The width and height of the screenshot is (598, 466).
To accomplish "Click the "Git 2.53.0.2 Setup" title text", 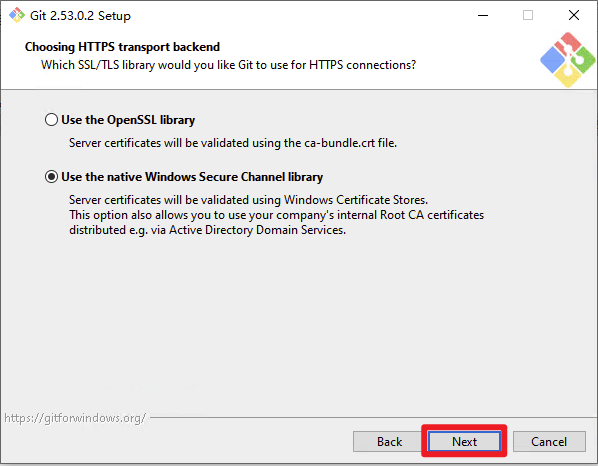I will pos(80,16).
